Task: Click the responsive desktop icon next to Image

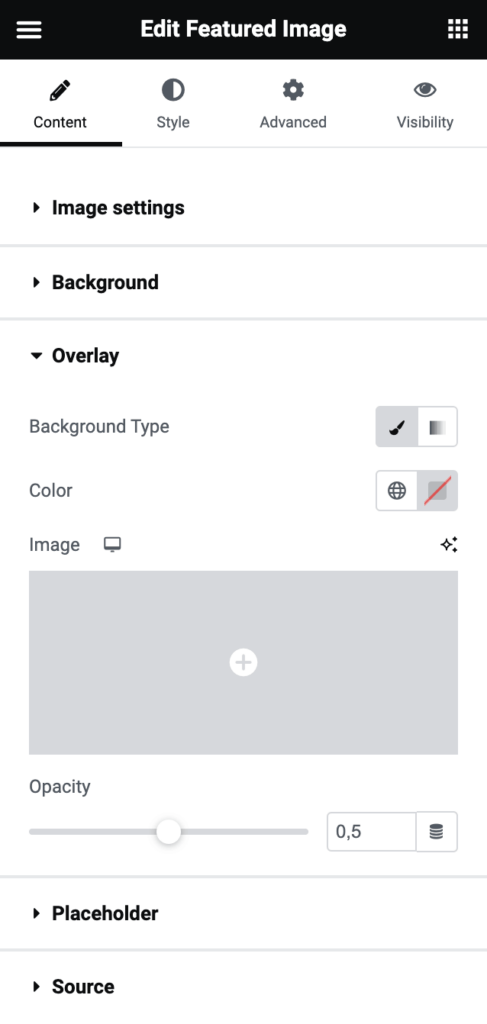Action: pyautogui.click(x=112, y=545)
